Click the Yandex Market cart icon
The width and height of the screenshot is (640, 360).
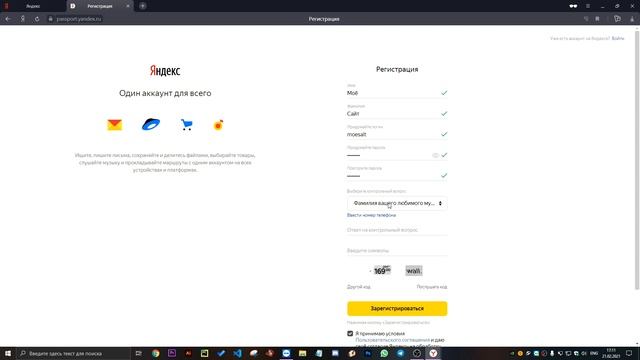click(x=187, y=125)
